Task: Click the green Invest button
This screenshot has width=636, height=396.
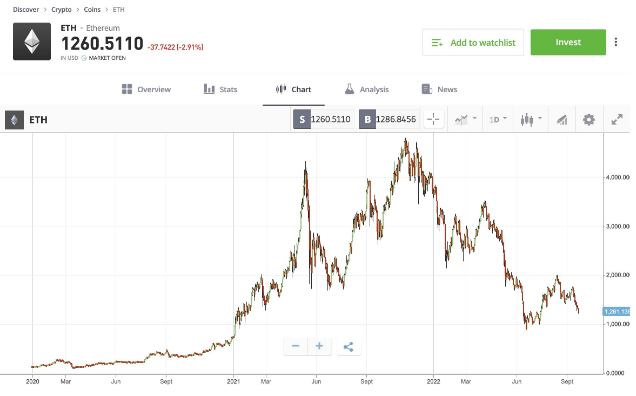Action: [568, 42]
